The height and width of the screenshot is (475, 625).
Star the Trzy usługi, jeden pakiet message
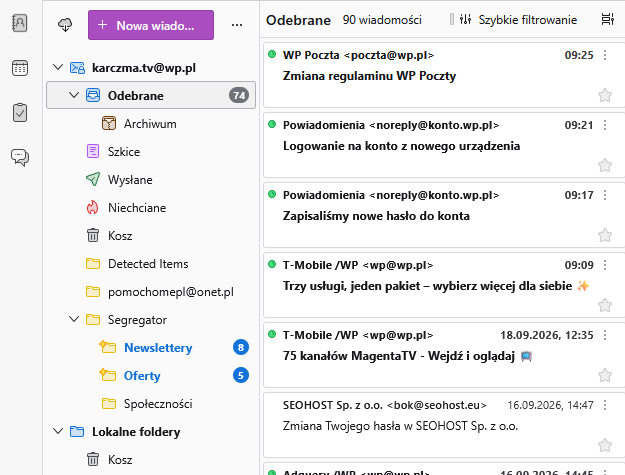[605, 305]
